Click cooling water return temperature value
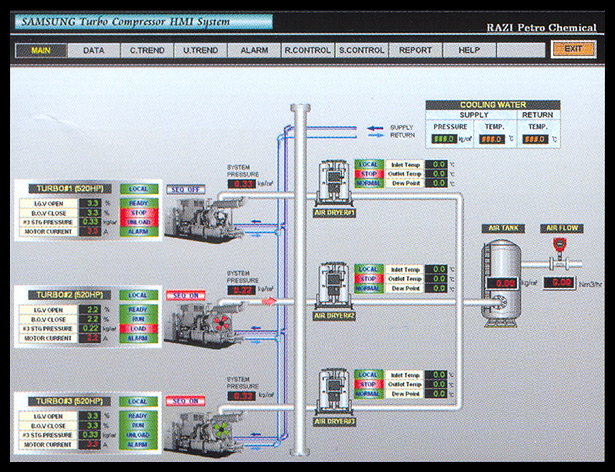The height and width of the screenshot is (472, 615). tap(535, 139)
